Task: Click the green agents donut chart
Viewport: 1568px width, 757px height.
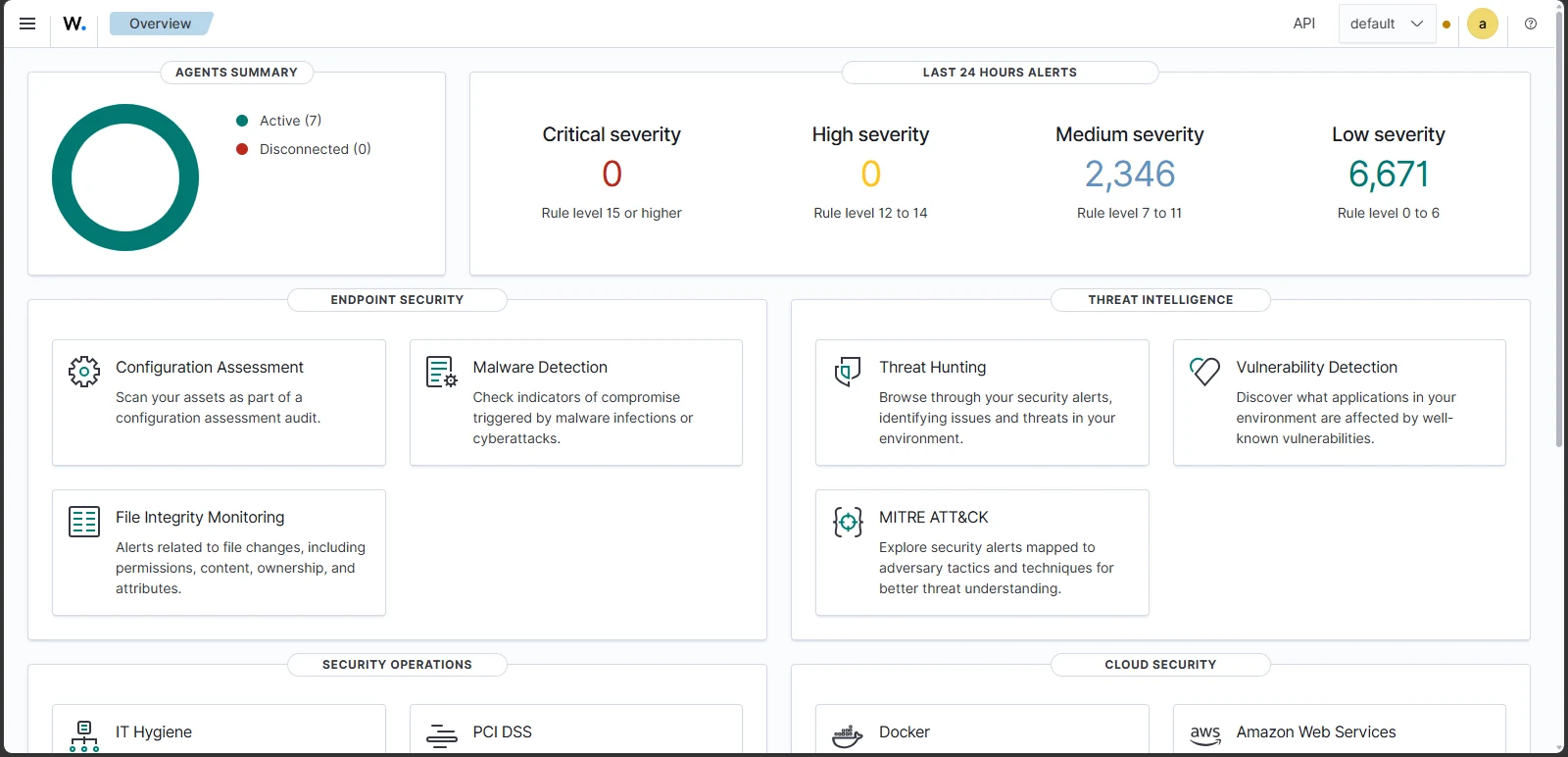Action: click(125, 177)
